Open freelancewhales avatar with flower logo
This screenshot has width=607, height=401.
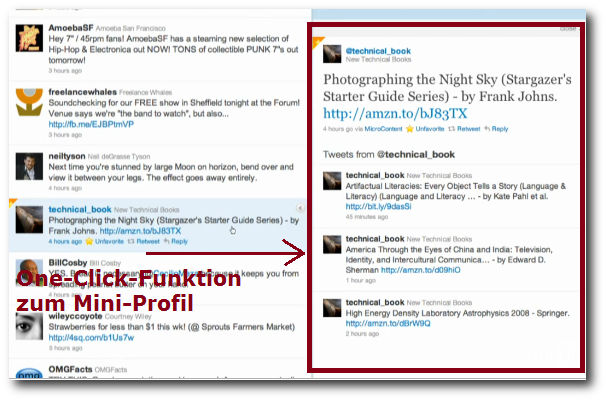(x=29, y=102)
